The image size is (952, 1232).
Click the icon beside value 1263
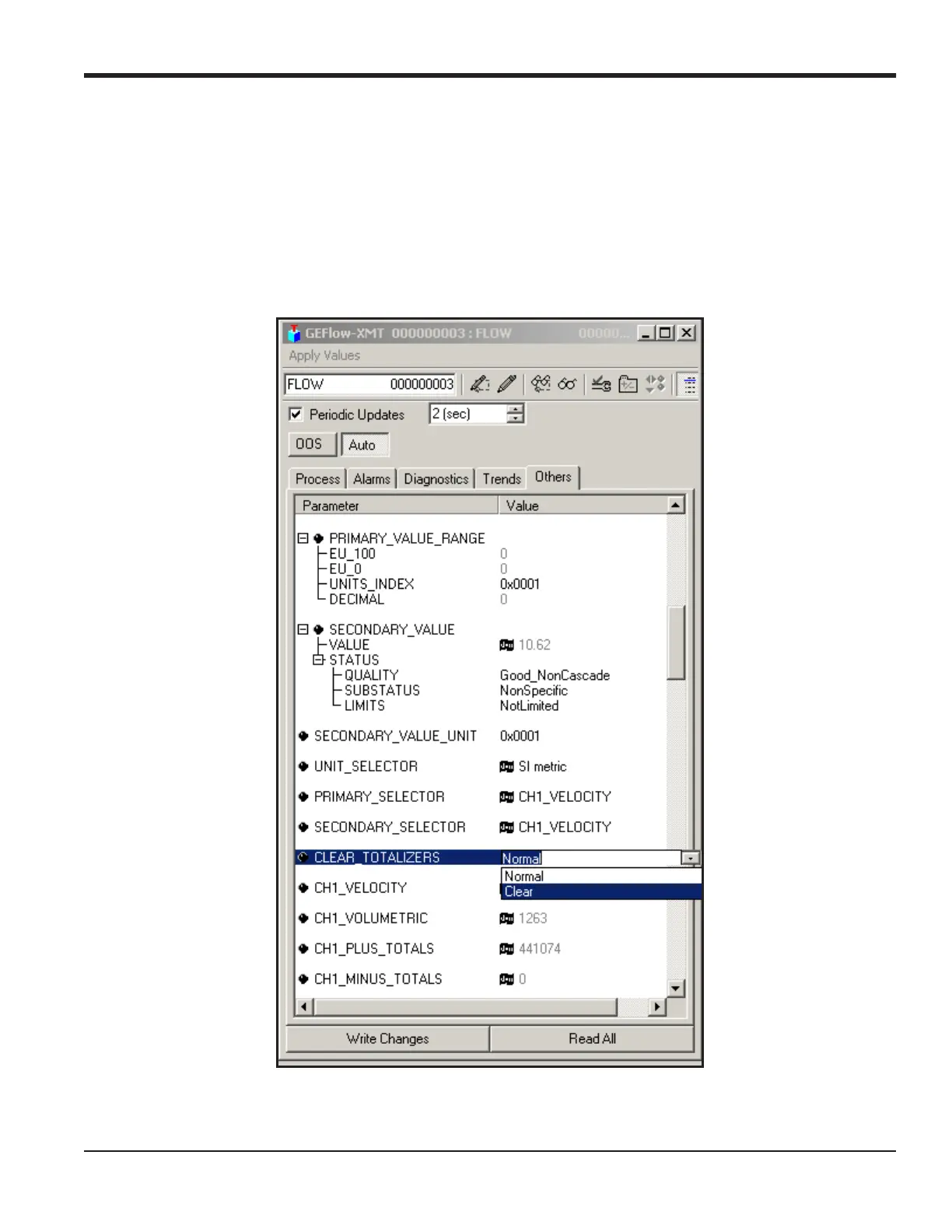point(506,918)
